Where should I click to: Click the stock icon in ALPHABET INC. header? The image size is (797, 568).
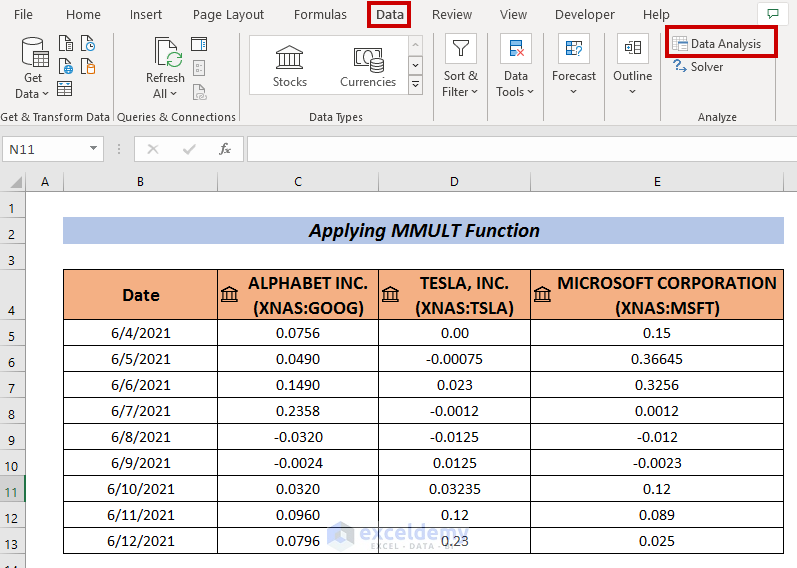(229, 294)
